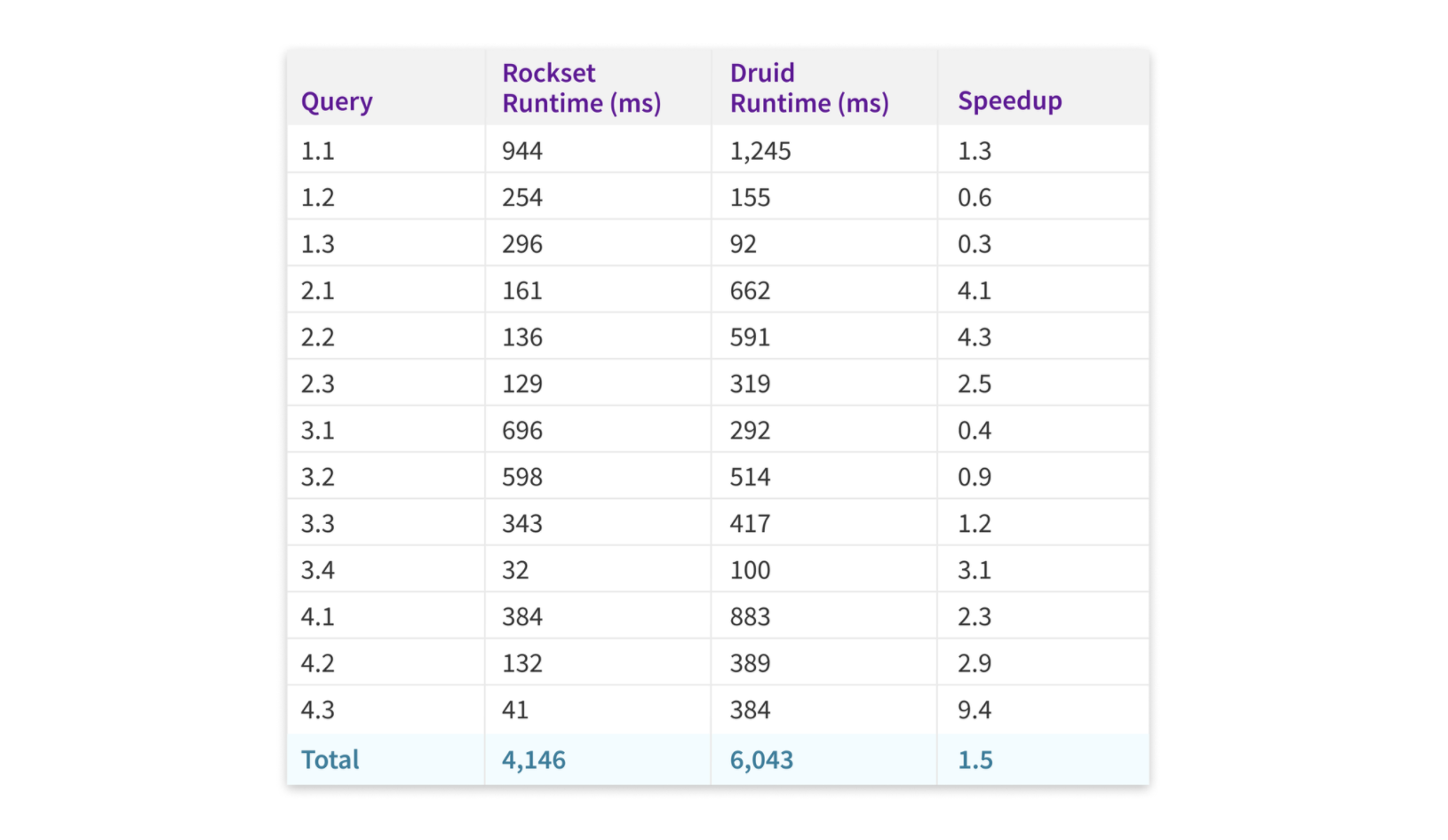Image resolution: width=1448 pixels, height=840 pixels.
Task: Select the speedup value 3.1 in row 3.4
Action: tap(975, 570)
